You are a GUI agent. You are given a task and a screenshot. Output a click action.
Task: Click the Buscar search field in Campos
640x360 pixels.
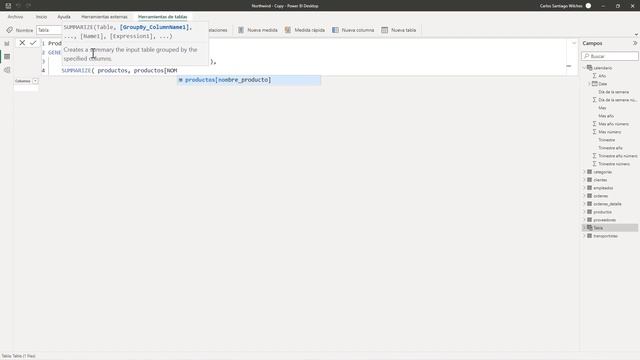tap(610, 56)
